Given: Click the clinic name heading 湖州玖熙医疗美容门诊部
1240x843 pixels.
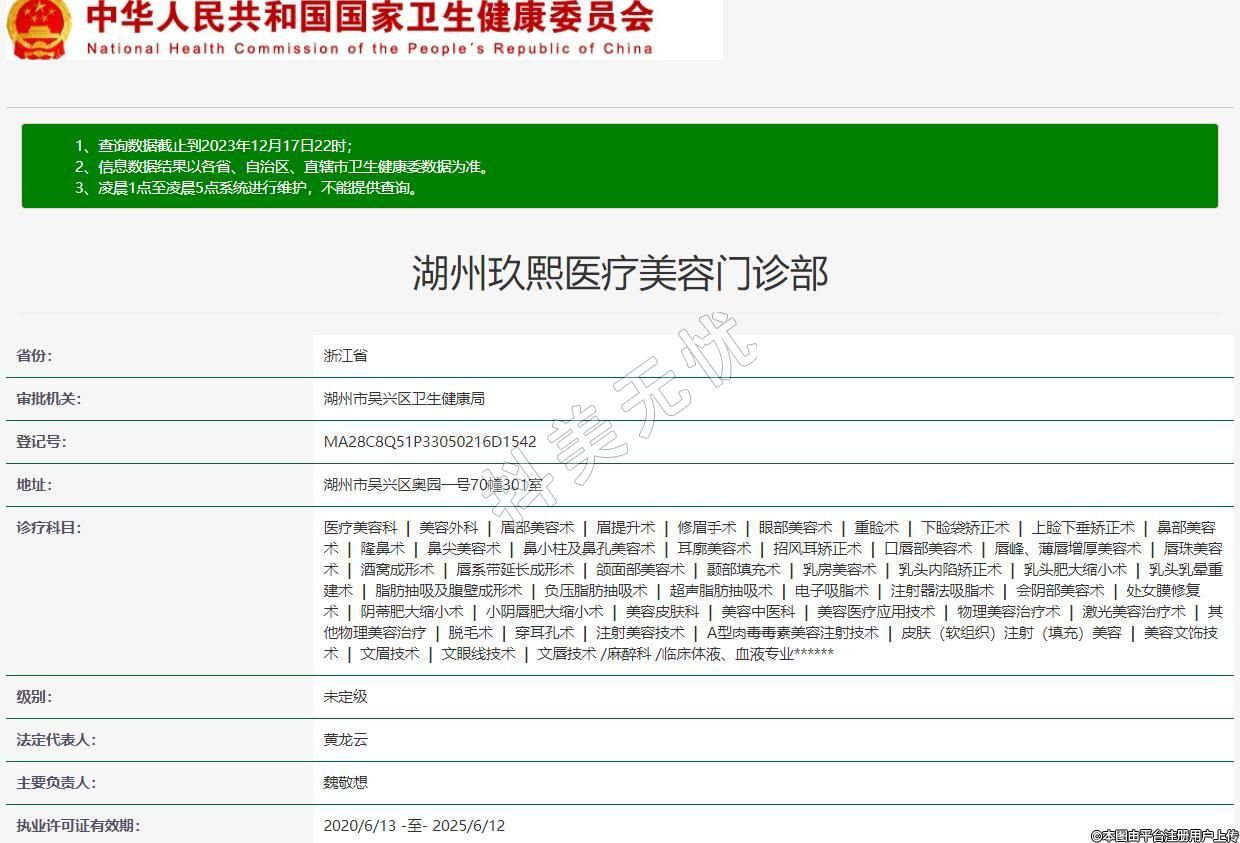Looking at the screenshot, I should [620, 273].
